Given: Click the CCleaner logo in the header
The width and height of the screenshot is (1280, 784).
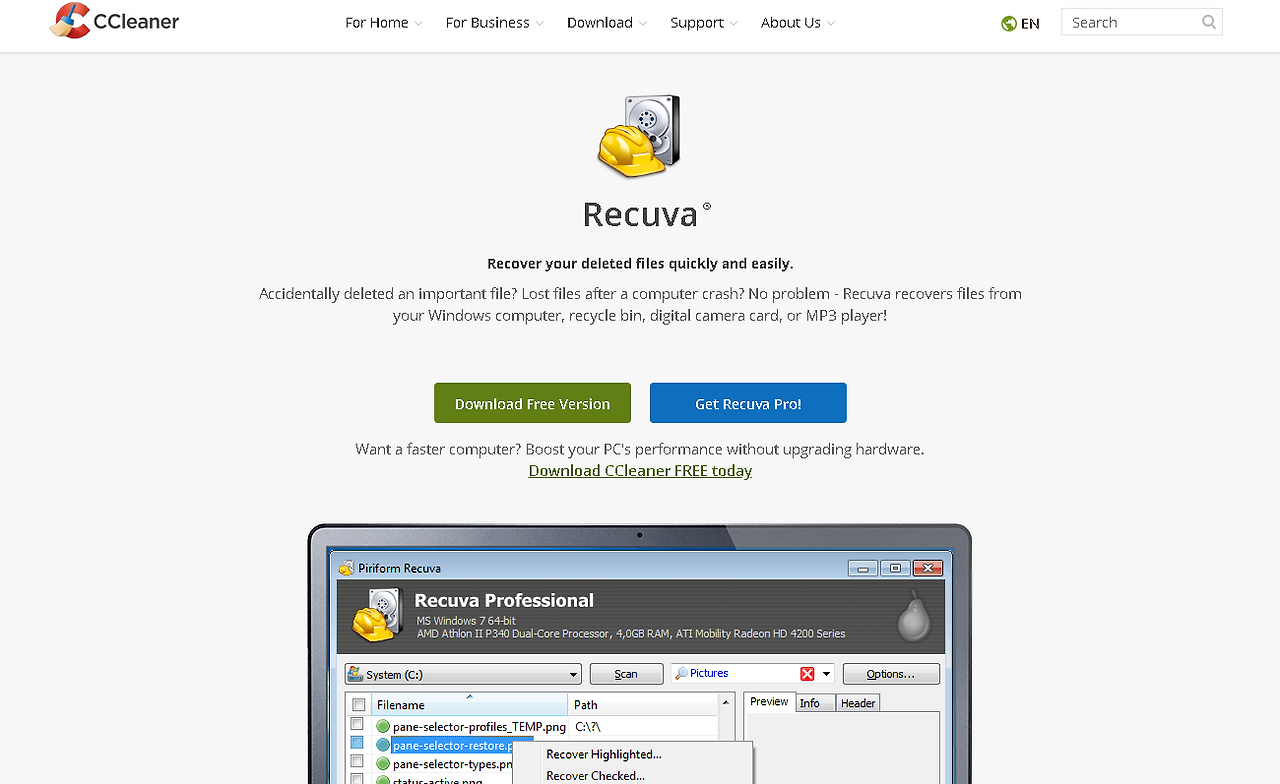Looking at the screenshot, I should [114, 21].
